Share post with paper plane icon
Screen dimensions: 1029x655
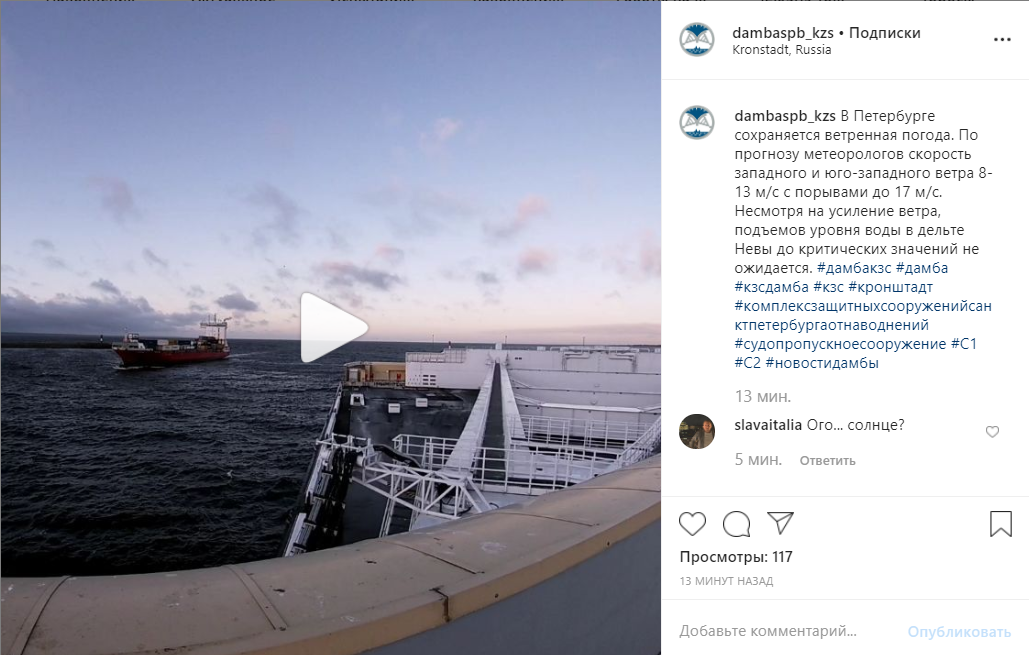point(781,523)
